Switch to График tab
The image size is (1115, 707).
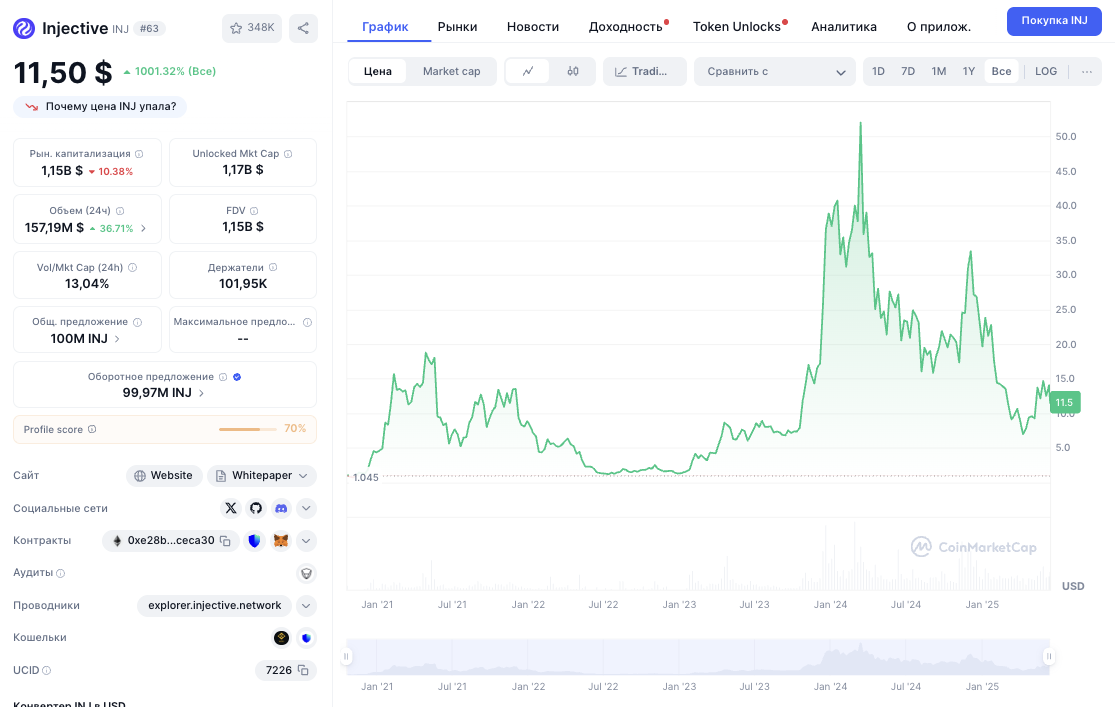coord(385,26)
